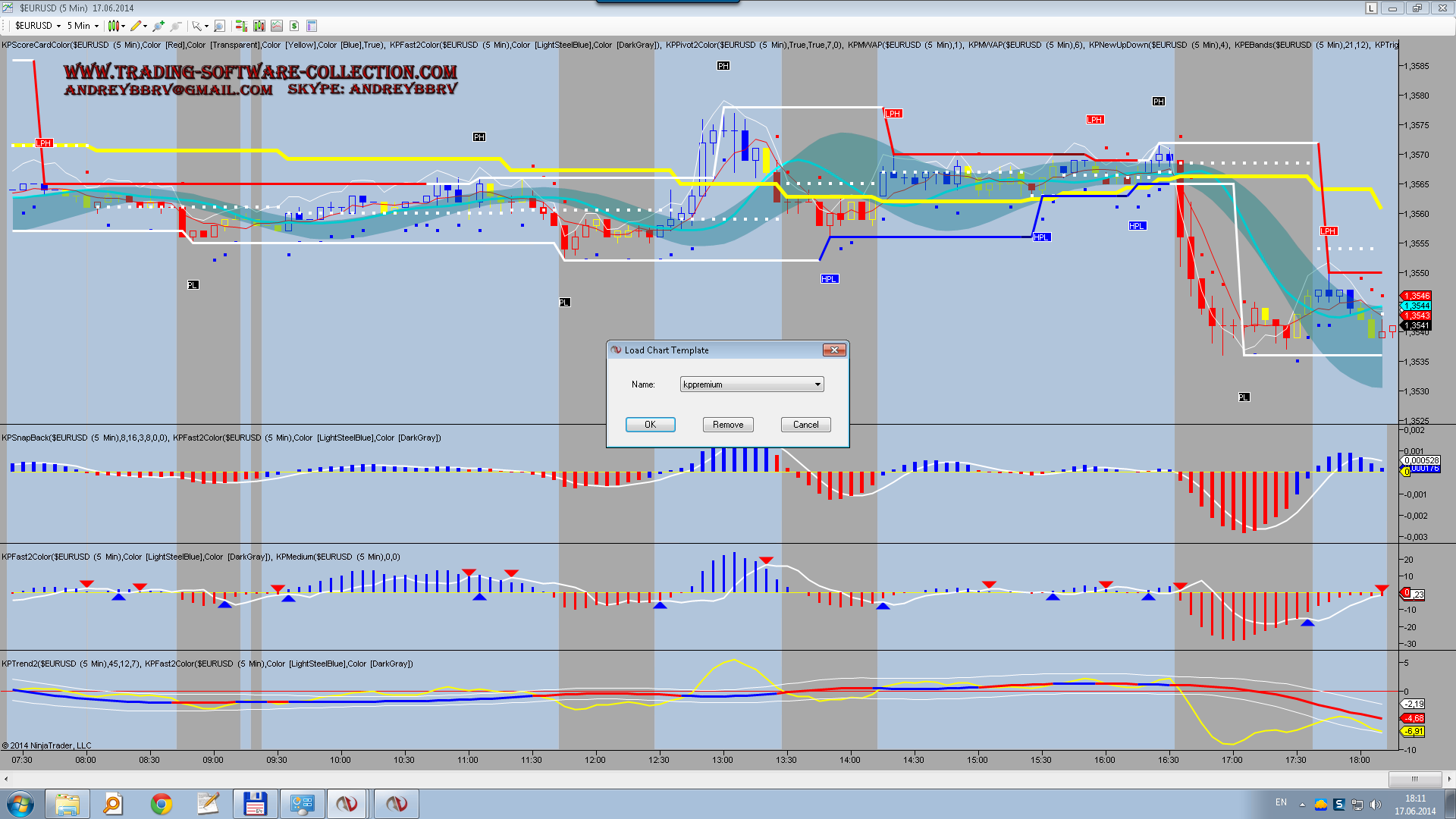The height and width of the screenshot is (819, 1456).
Task: Open Google Chrome from the taskbar
Action: pos(161,804)
